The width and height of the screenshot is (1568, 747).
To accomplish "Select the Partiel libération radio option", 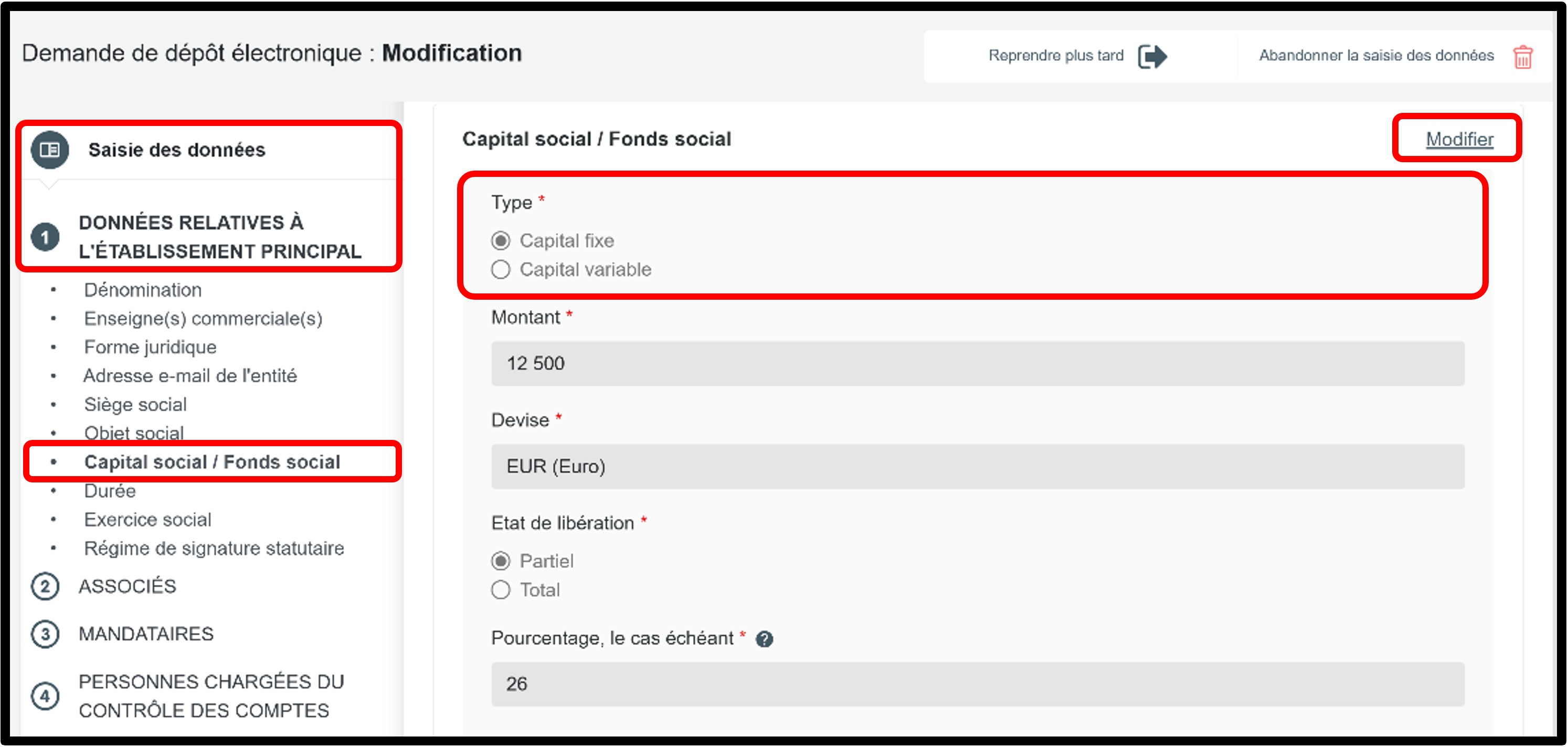I will pyautogui.click(x=500, y=561).
